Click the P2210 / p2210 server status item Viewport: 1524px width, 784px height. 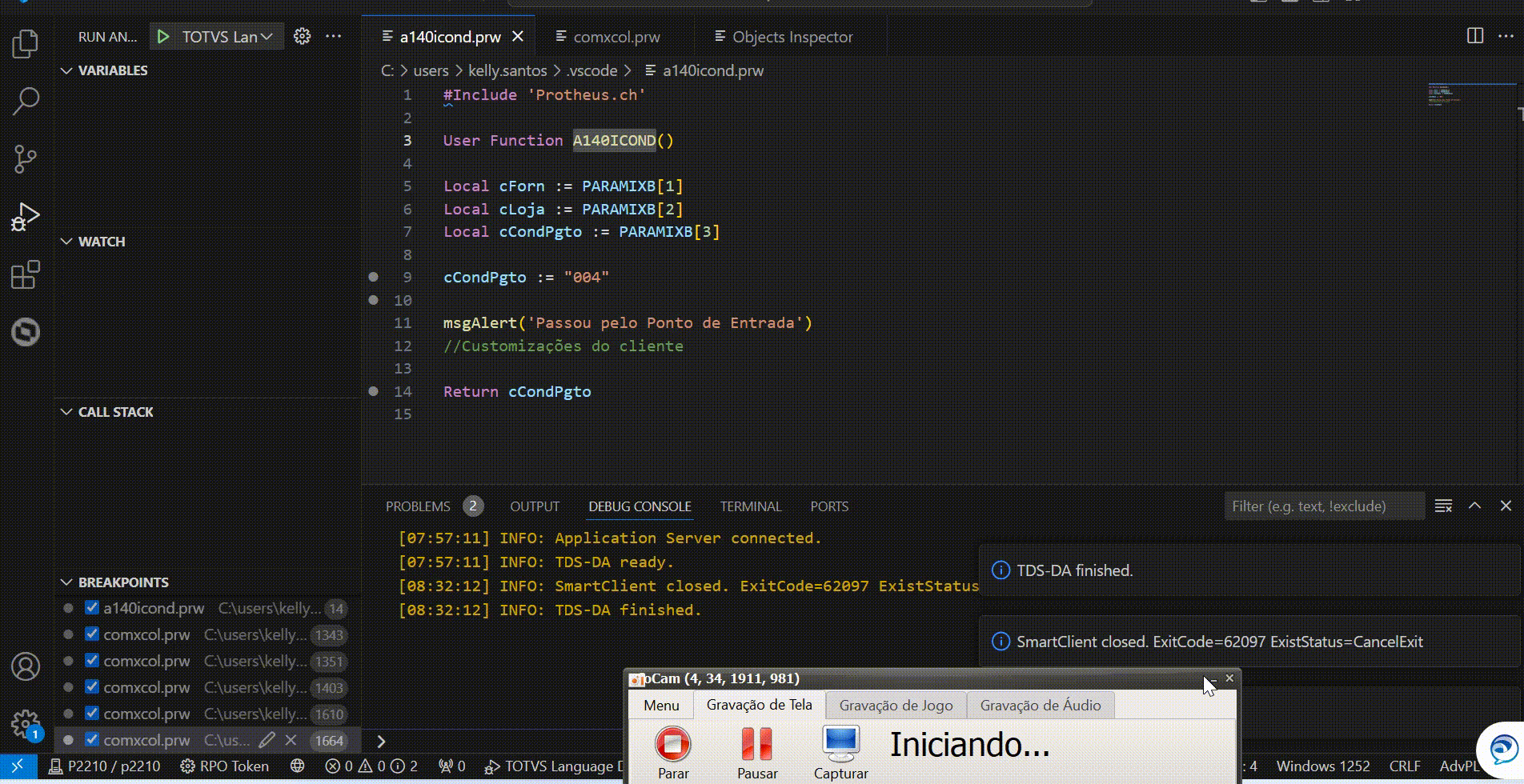(105, 766)
